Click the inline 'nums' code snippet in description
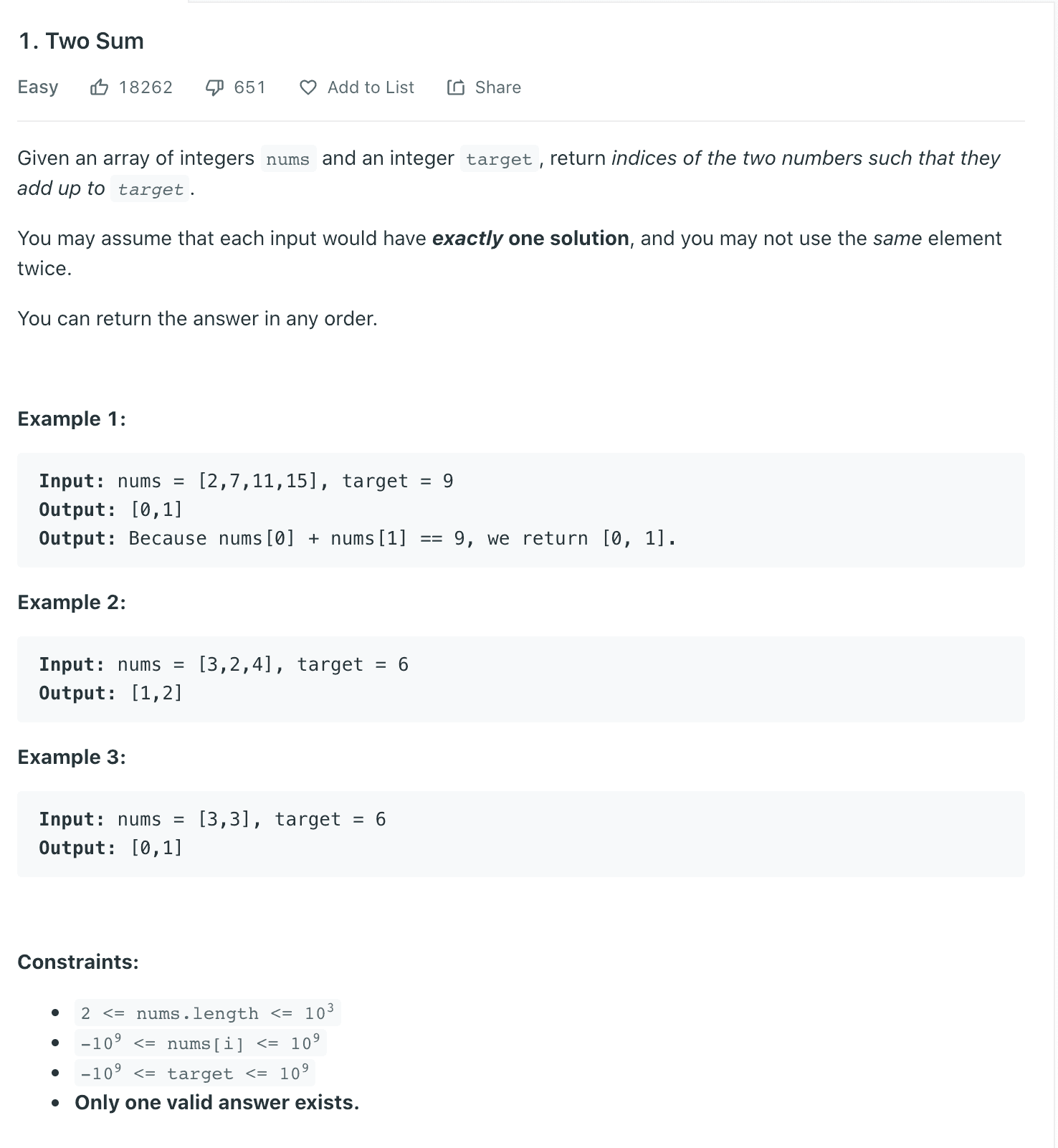This screenshot has width=1058, height=1148. (x=287, y=159)
